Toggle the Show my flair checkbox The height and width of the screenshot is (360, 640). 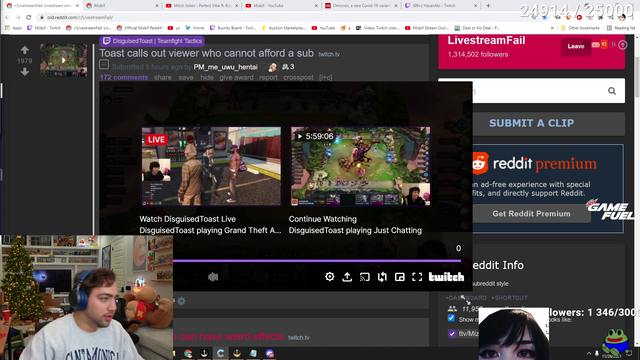pos(451,318)
